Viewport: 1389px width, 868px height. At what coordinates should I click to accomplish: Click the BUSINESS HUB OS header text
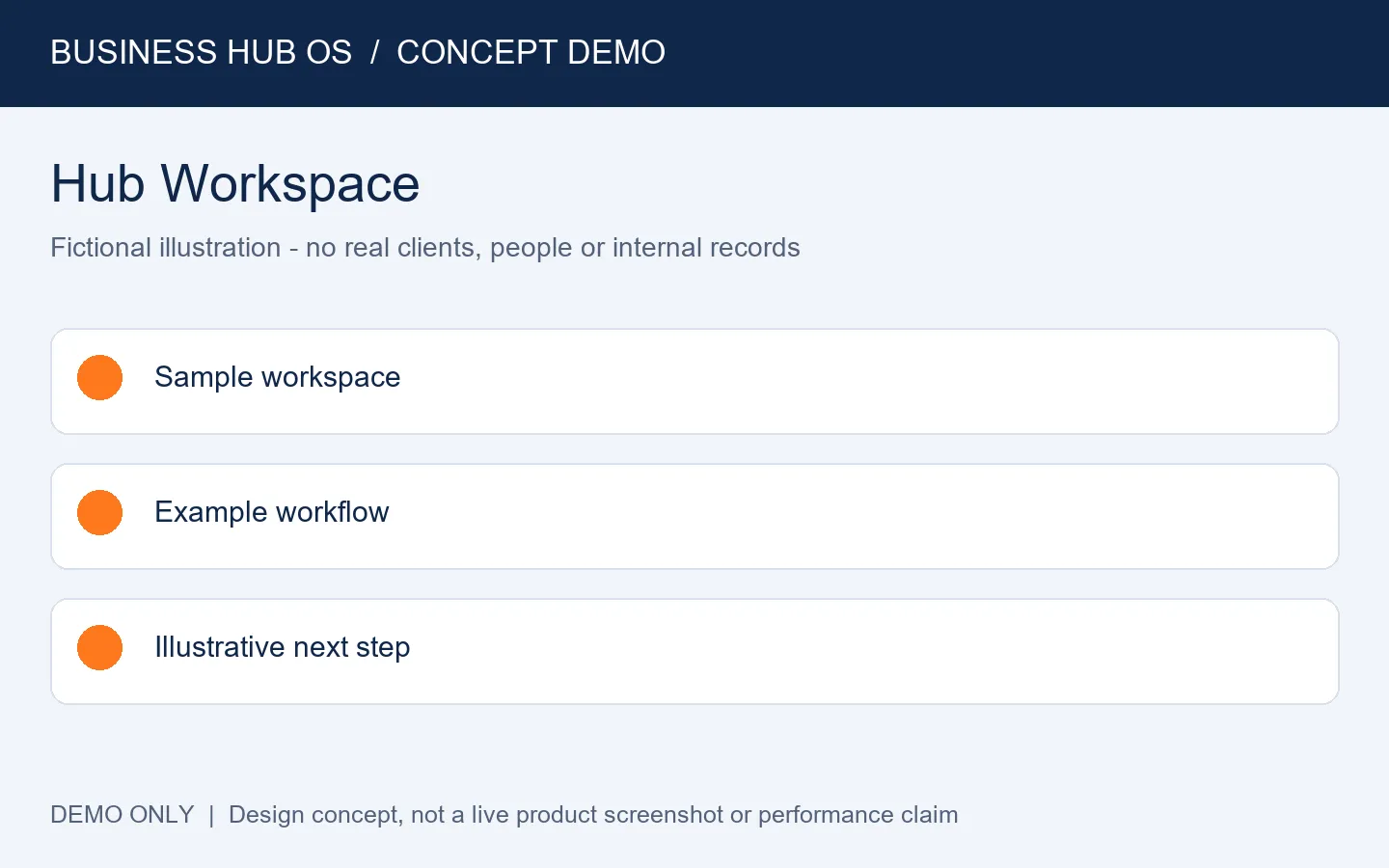pyautogui.click(x=202, y=52)
